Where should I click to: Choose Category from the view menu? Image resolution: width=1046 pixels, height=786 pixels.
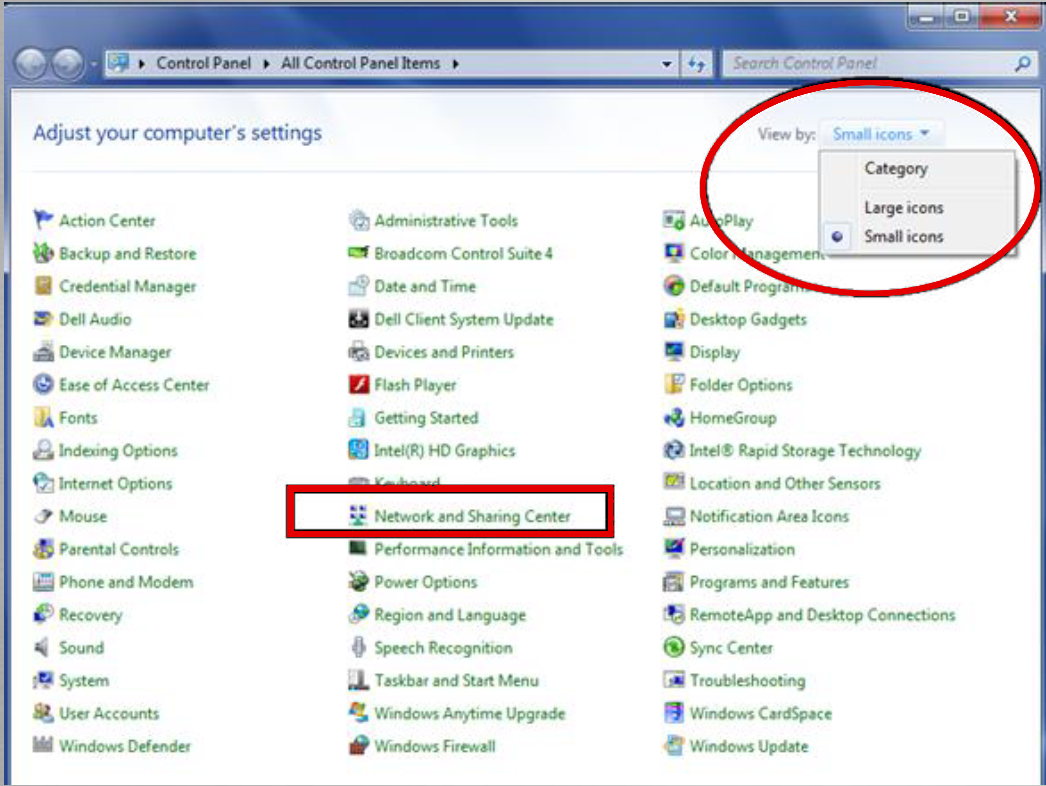point(895,169)
